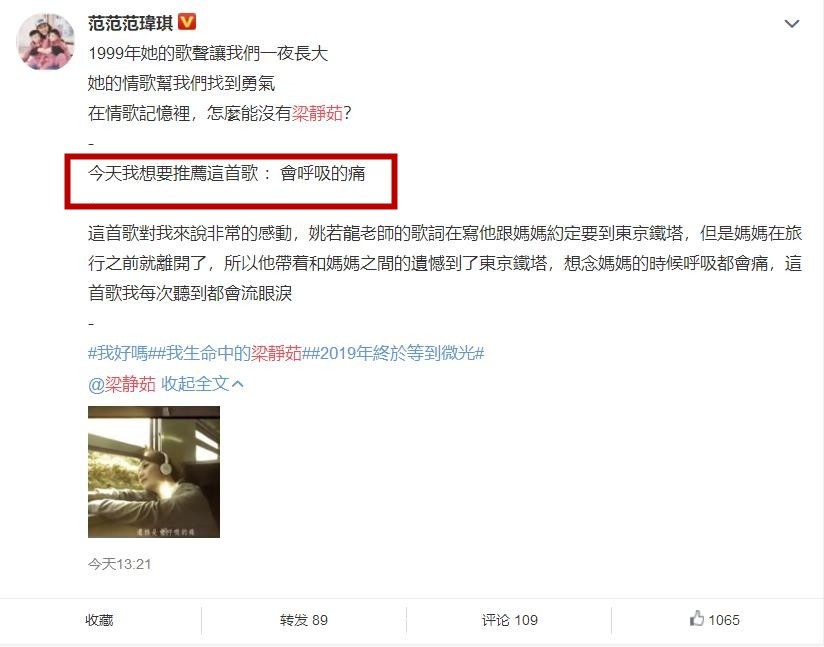The width and height of the screenshot is (824, 647).
Task: Open the #我好嗎# hashtag
Action: coord(121,353)
